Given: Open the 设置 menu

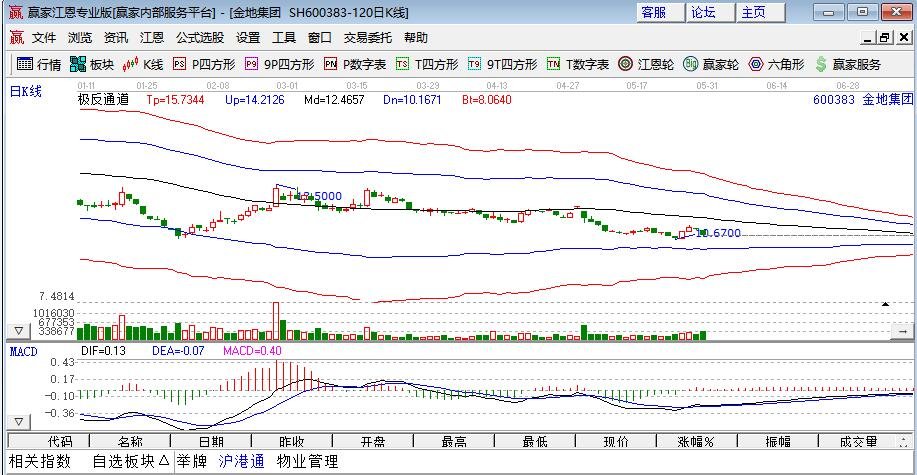Looking at the screenshot, I should tap(248, 38).
